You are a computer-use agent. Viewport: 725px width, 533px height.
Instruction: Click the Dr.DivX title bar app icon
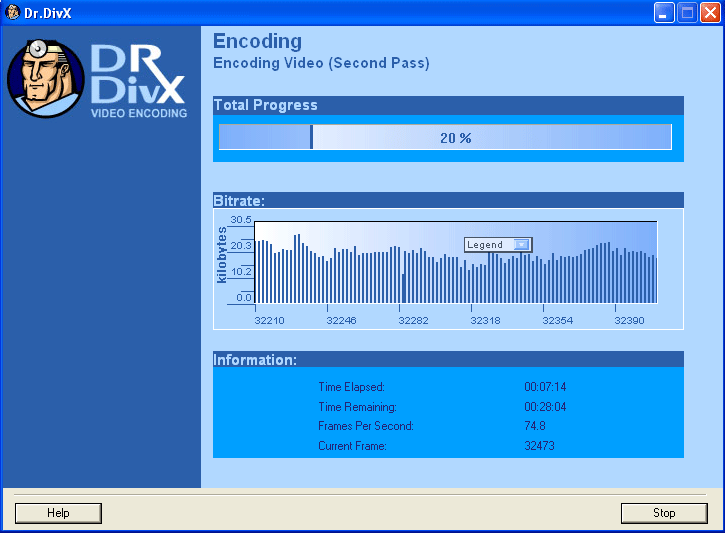point(13,13)
